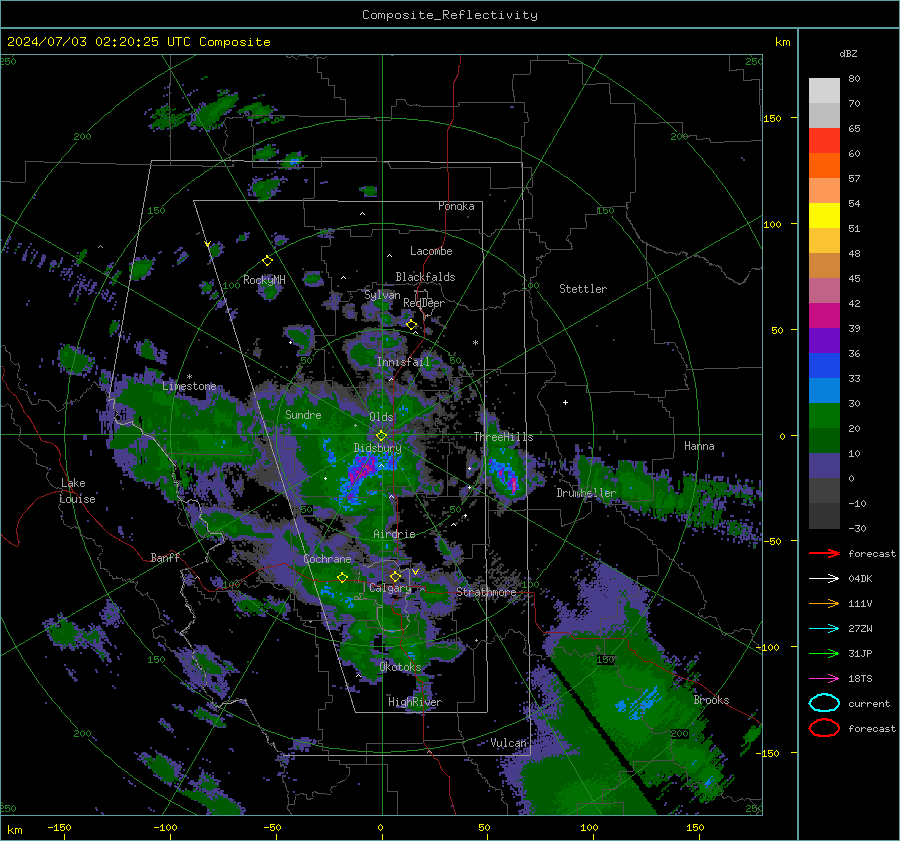
Task: Click the Stettler city label
Action: [583, 289]
